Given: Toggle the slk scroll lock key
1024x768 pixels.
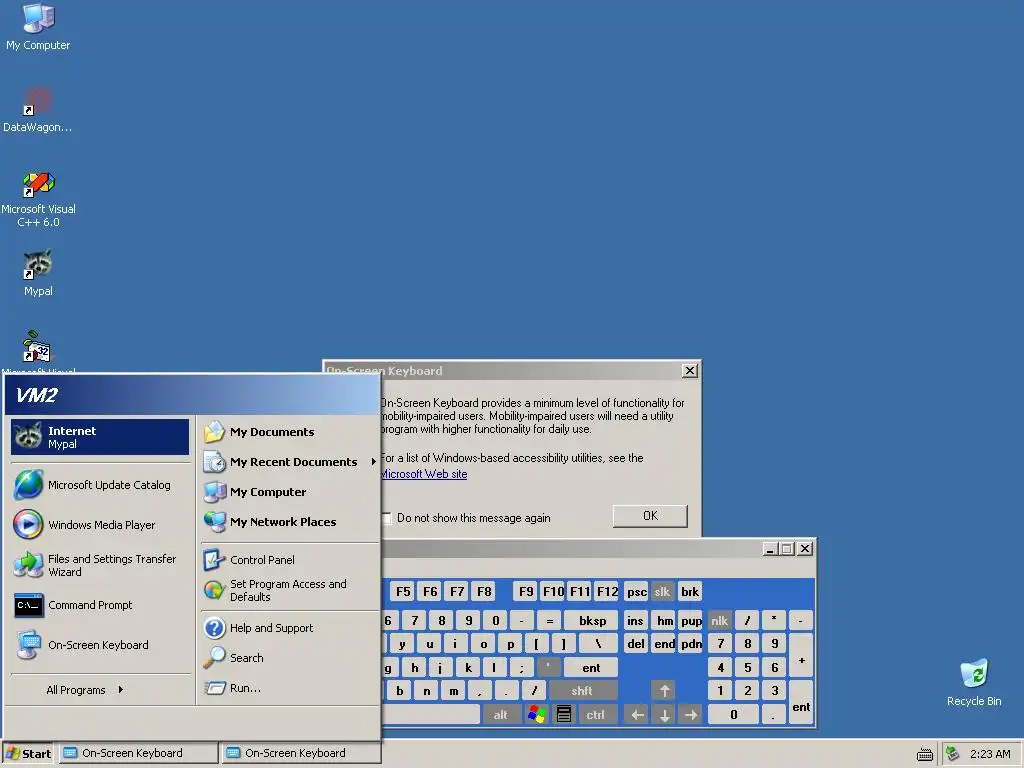Looking at the screenshot, I should tap(662, 592).
